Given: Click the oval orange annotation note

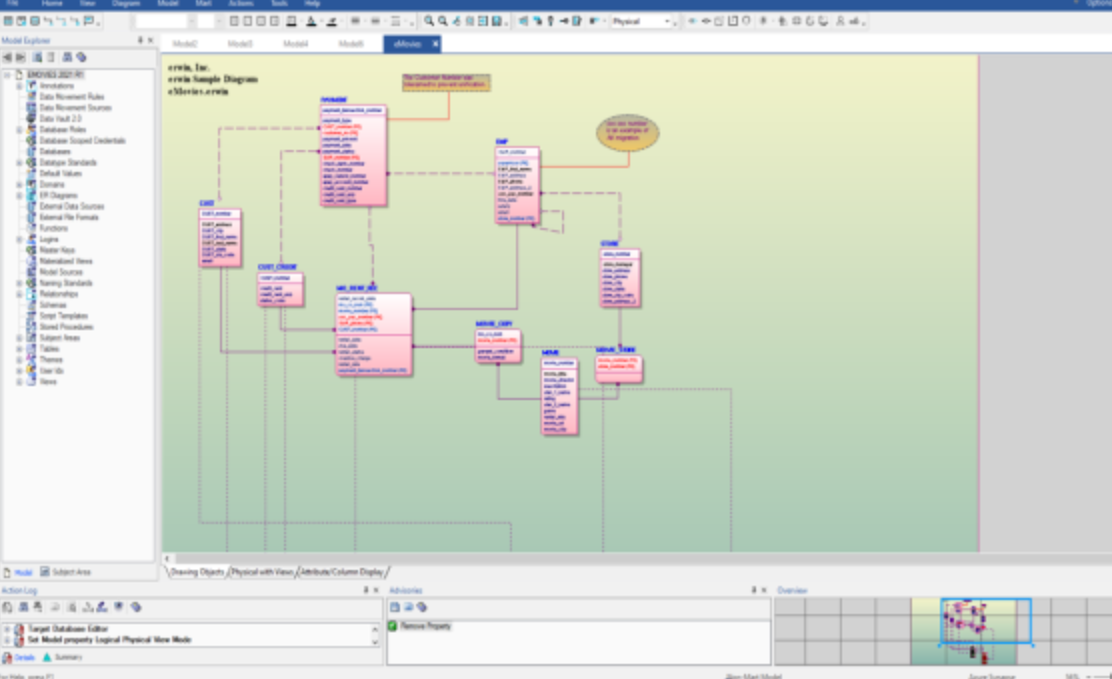Looking at the screenshot, I should (x=628, y=133).
